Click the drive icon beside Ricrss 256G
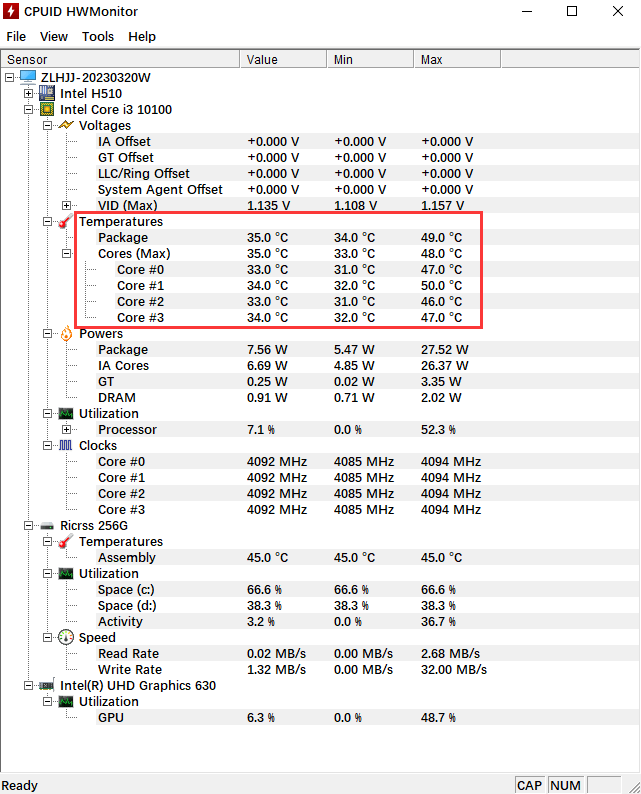Image resolution: width=641 pixels, height=794 pixels. tap(46, 525)
